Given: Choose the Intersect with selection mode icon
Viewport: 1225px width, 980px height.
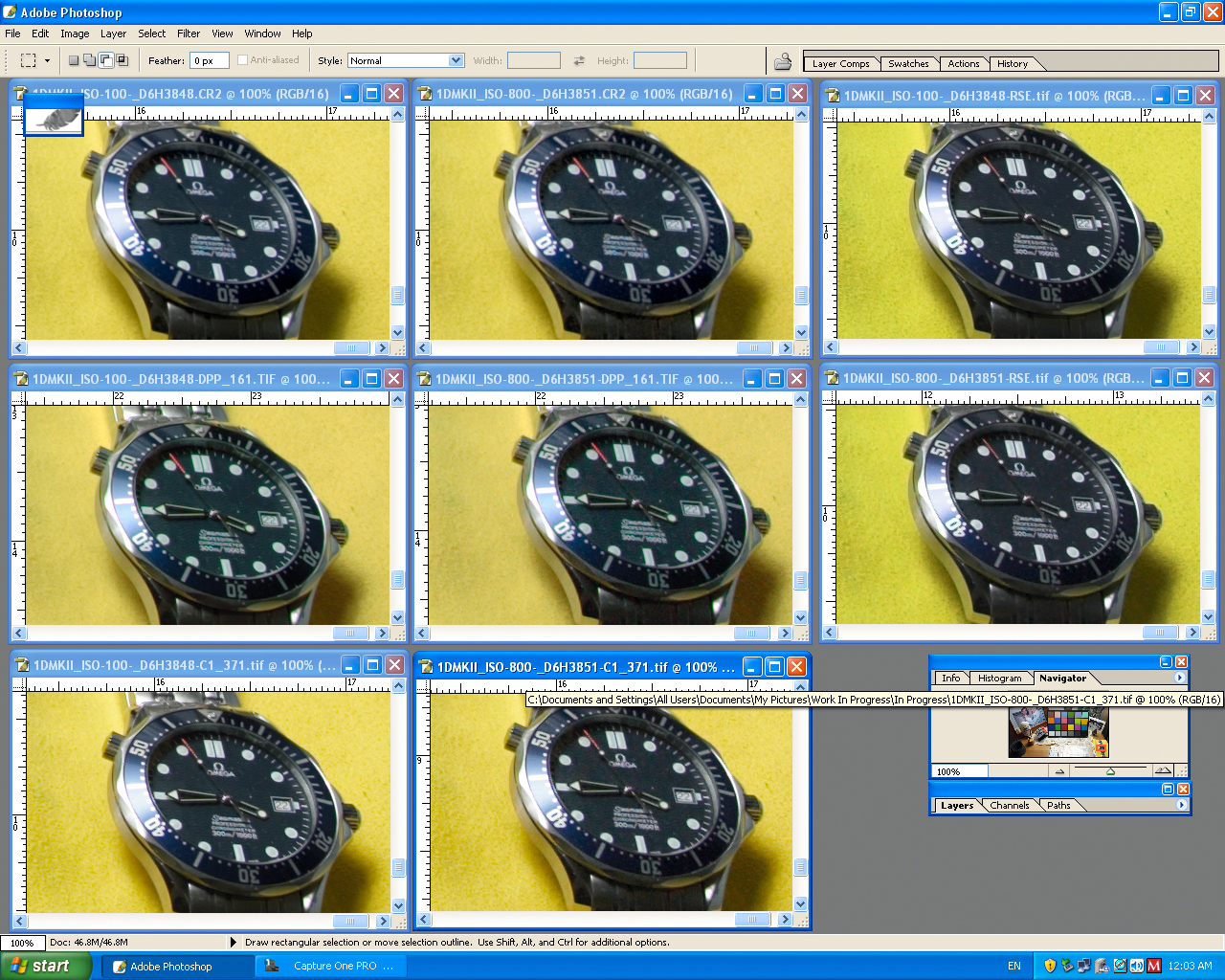Looking at the screenshot, I should pos(122,60).
